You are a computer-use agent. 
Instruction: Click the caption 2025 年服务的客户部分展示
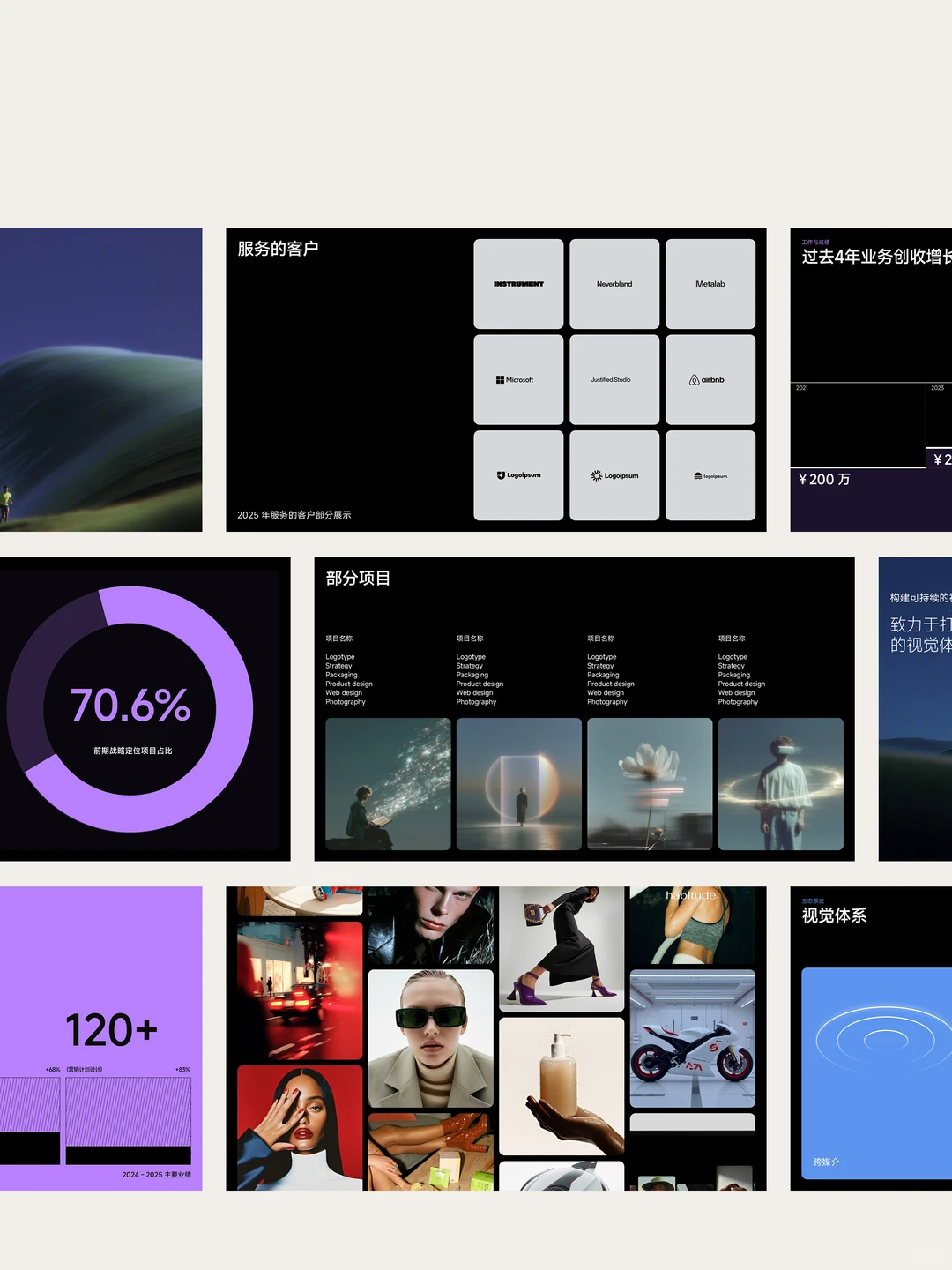[294, 515]
